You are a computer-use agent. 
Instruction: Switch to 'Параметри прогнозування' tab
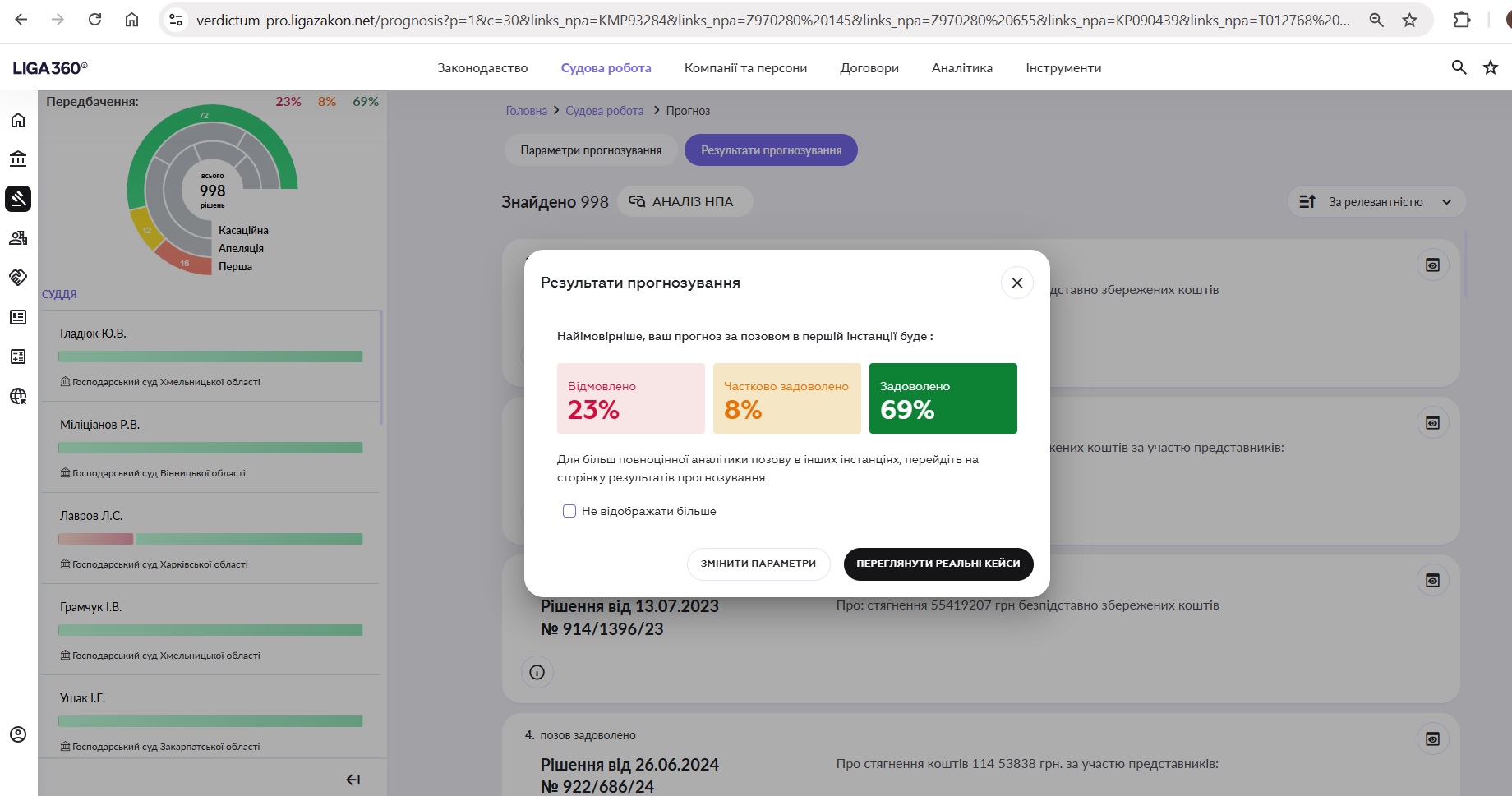click(591, 150)
